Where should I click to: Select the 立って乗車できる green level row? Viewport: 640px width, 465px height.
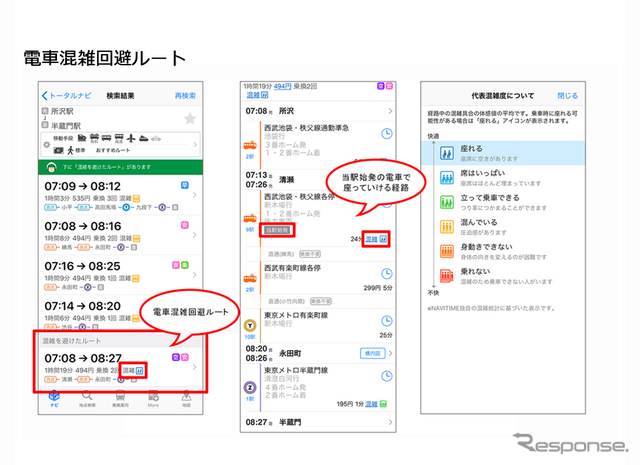(503, 202)
